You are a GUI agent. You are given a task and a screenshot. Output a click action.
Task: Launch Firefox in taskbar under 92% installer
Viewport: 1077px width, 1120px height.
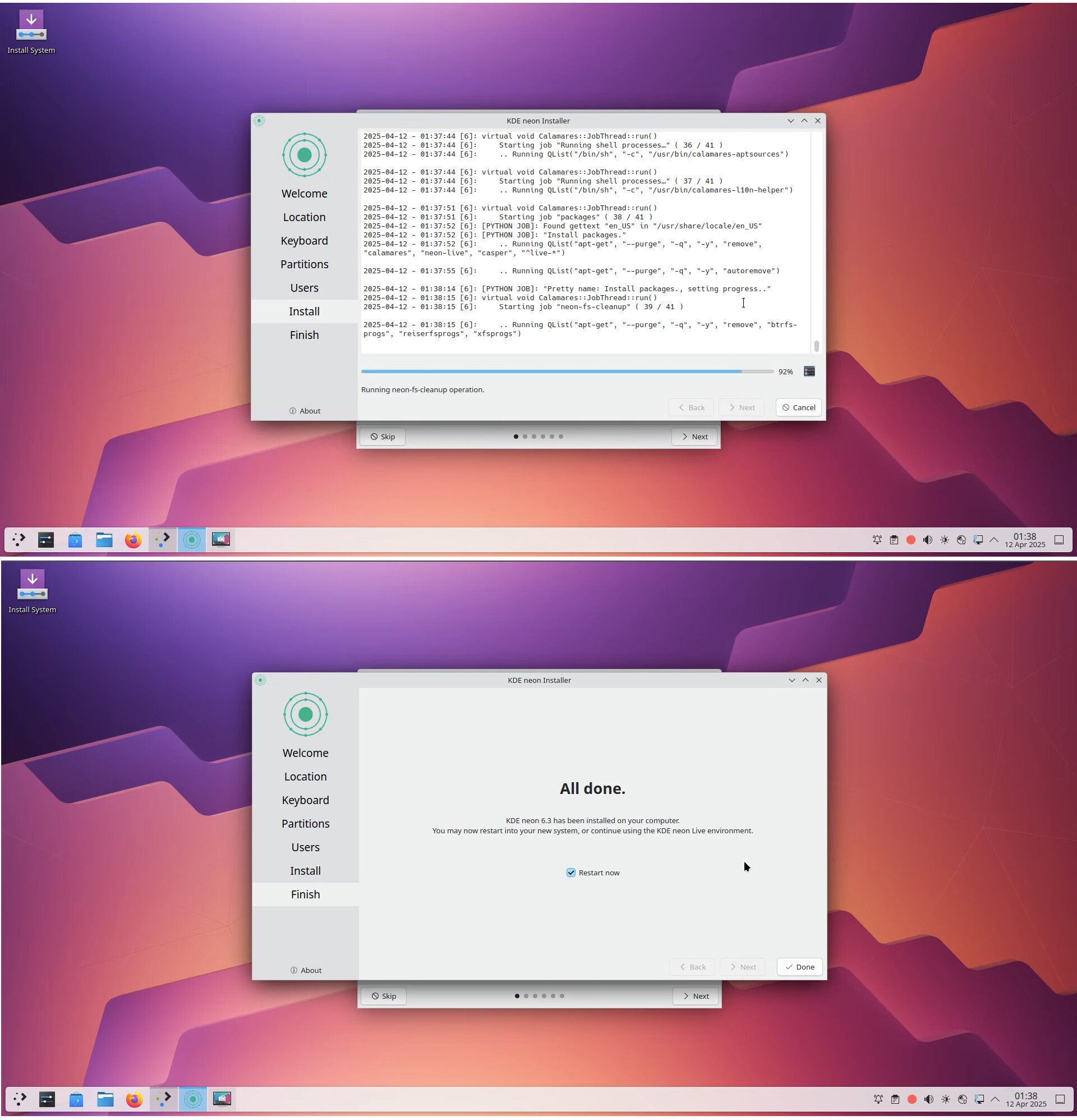pyautogui.click(x=133, y=539)
